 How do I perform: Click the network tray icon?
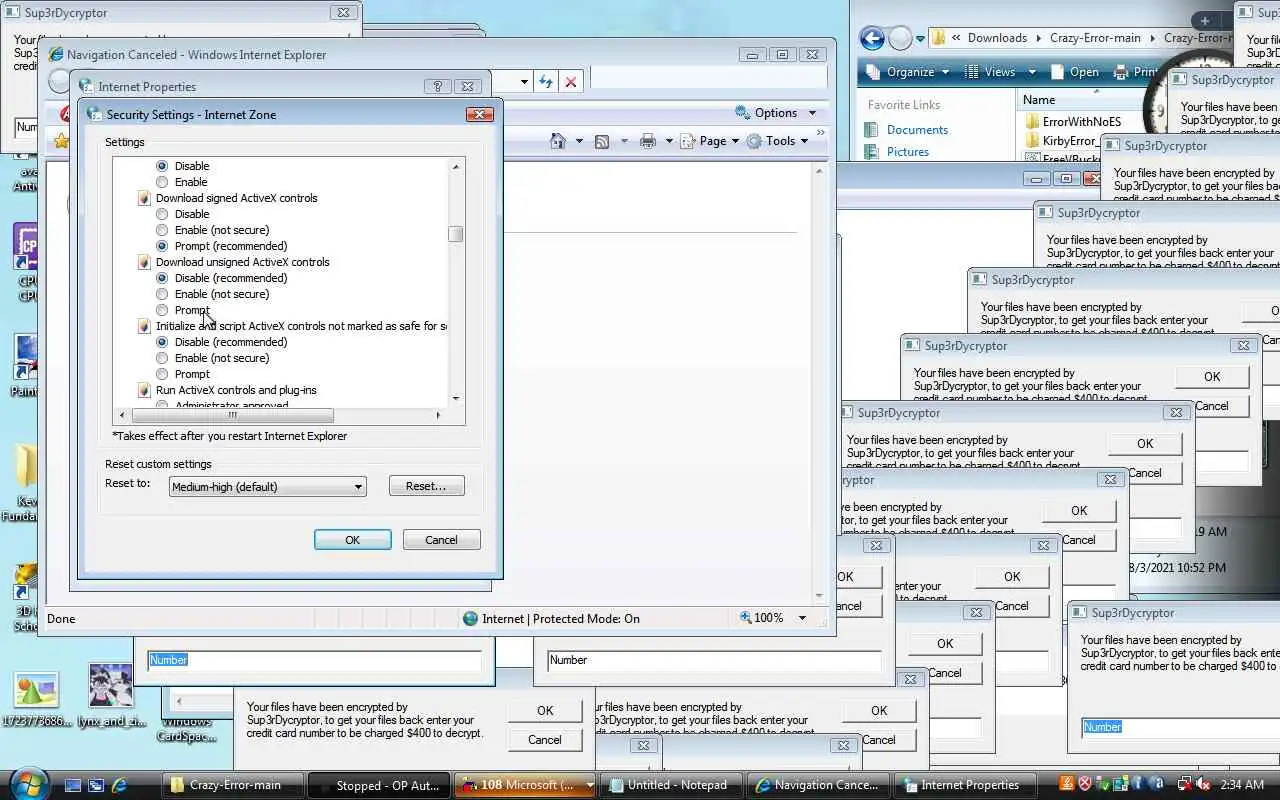[x=1185, y=785]
